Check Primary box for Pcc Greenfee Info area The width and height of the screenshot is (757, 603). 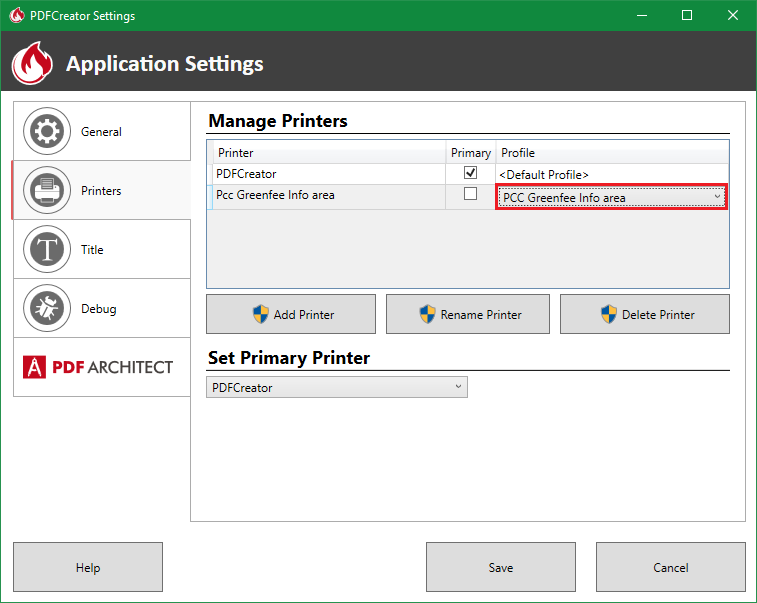click(x=470, y=195)
